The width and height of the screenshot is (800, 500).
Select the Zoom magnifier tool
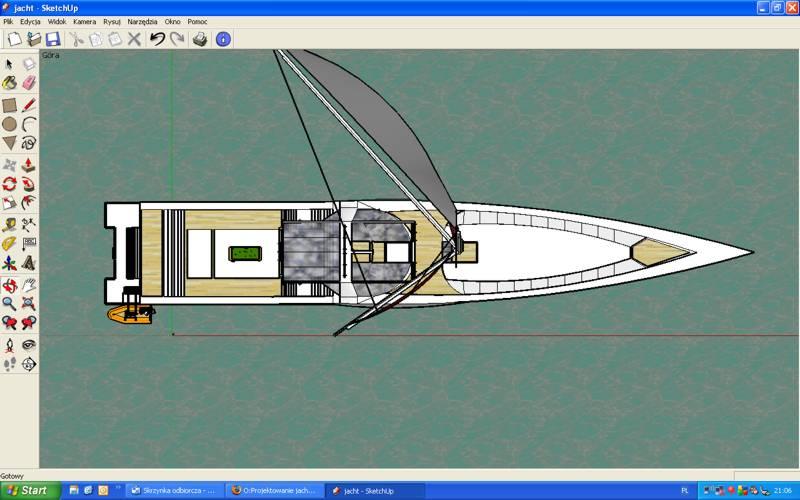tap(9, 303)
